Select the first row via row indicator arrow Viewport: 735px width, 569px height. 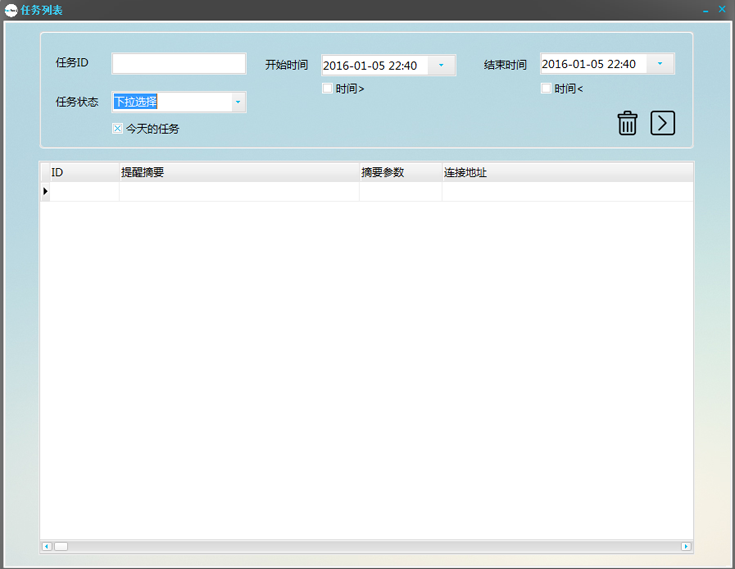(x=45, y=191)
